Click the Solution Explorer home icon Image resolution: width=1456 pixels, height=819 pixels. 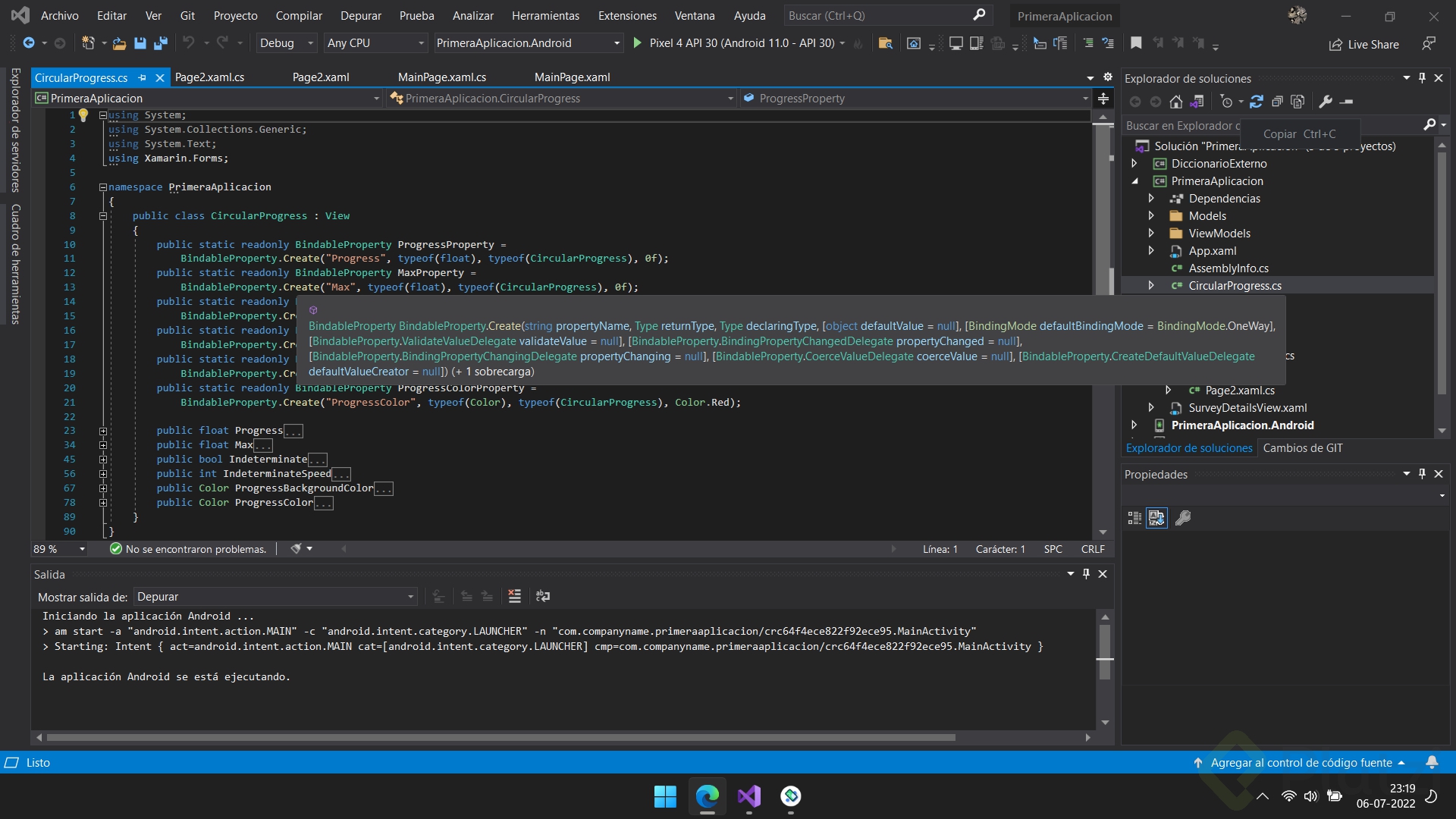[1175, 102]
